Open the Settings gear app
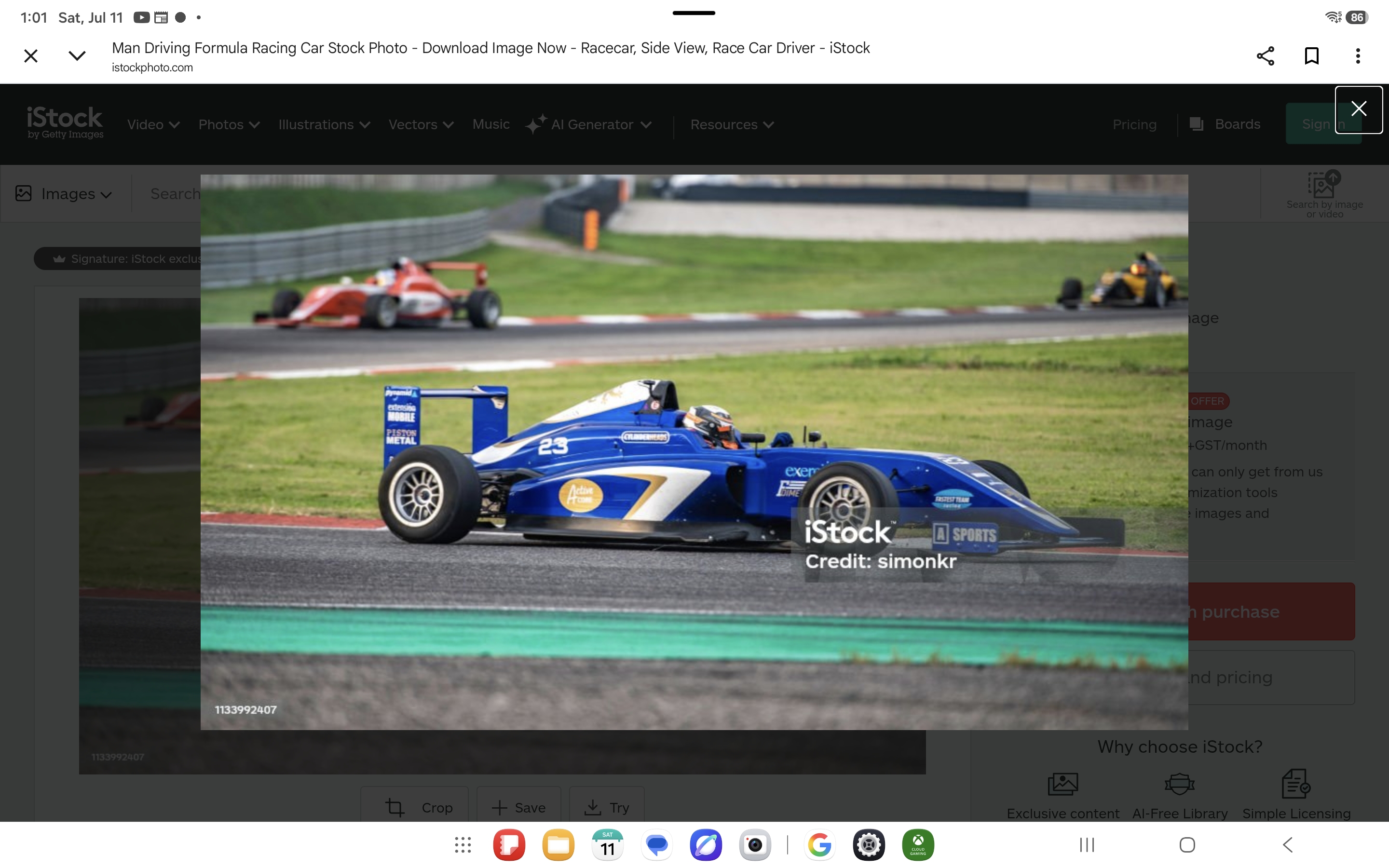Image resolution: width=1389 pixels, height=868 pixels. (x=869, y=845)
